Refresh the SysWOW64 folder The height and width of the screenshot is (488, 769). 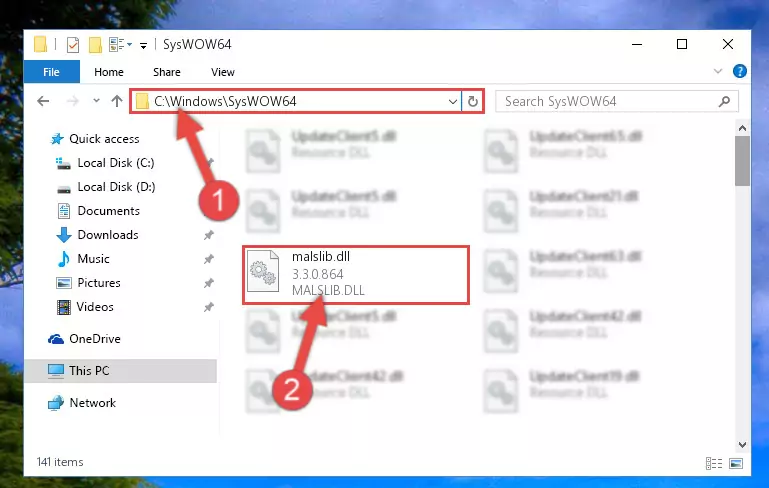[x=473, y=102]
